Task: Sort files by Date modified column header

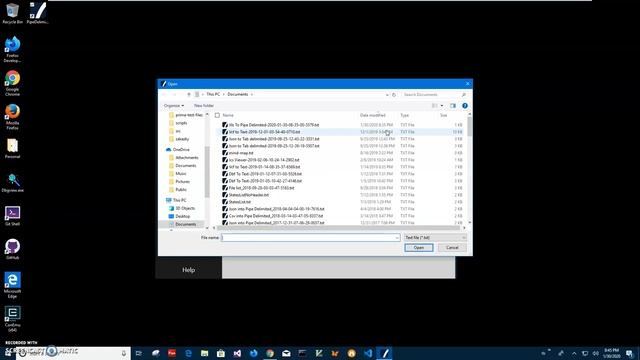Action: tap(373, 116)
